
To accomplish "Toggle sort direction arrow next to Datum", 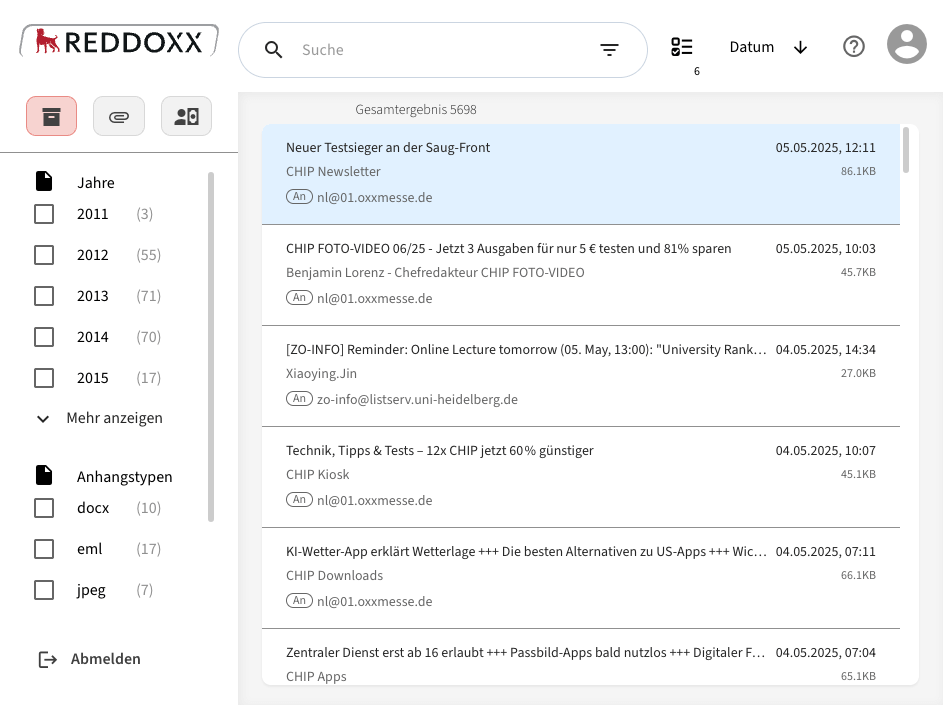I will point(800,48).
